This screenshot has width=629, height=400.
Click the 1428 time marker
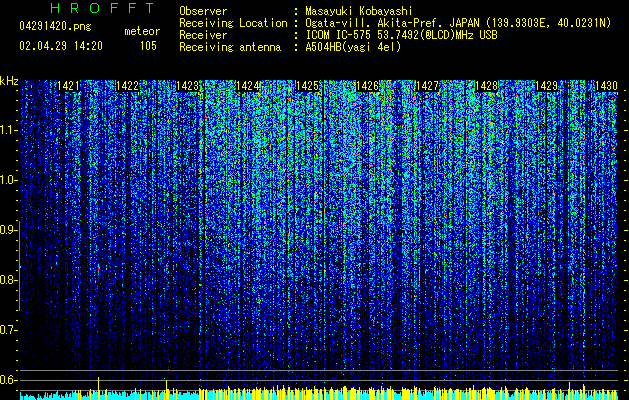pyautogui.click(x=487, y=86)
